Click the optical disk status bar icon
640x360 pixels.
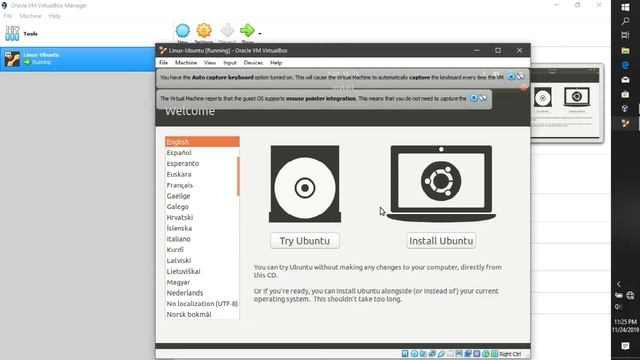[414, 354]
